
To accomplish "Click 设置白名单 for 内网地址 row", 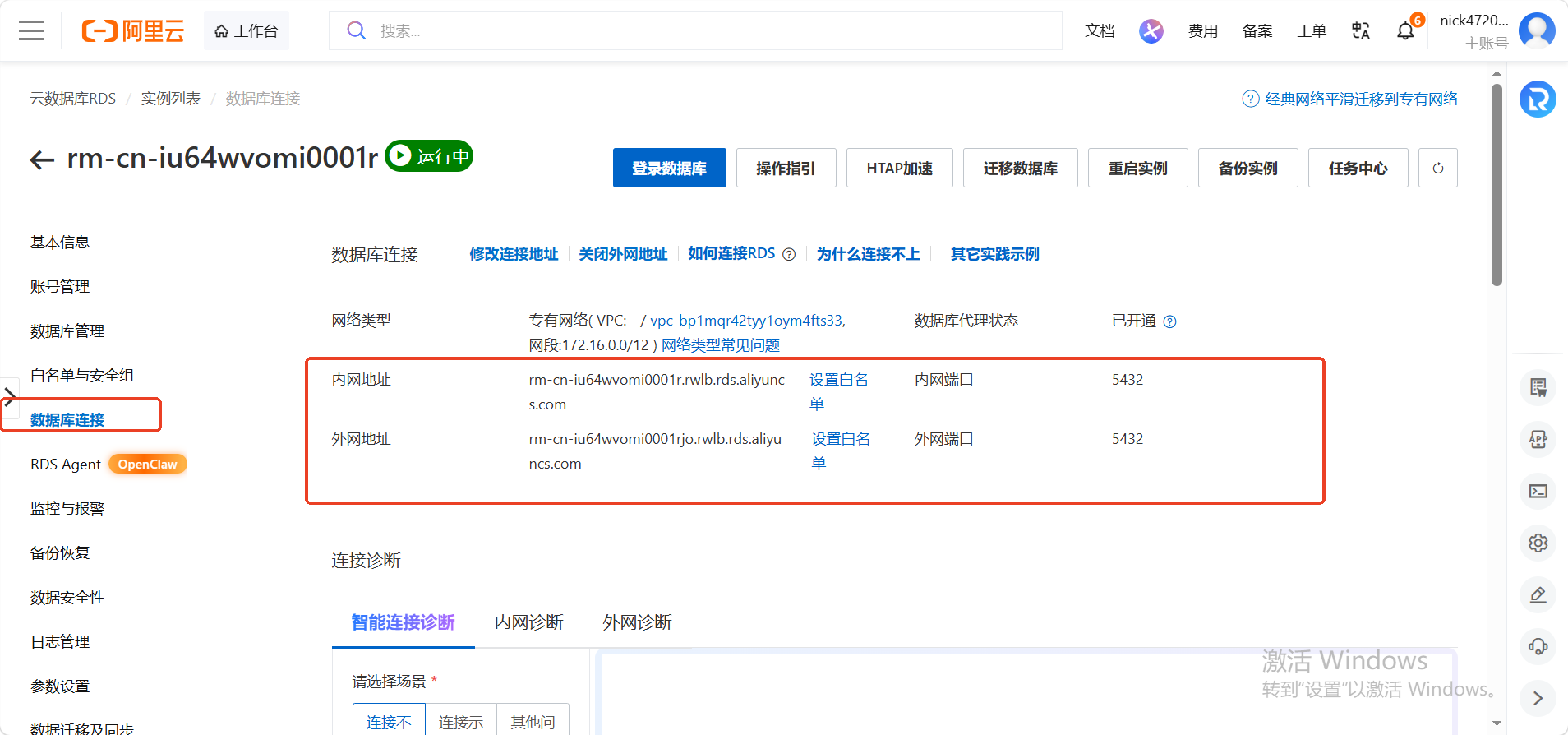I will click(838, 391).
